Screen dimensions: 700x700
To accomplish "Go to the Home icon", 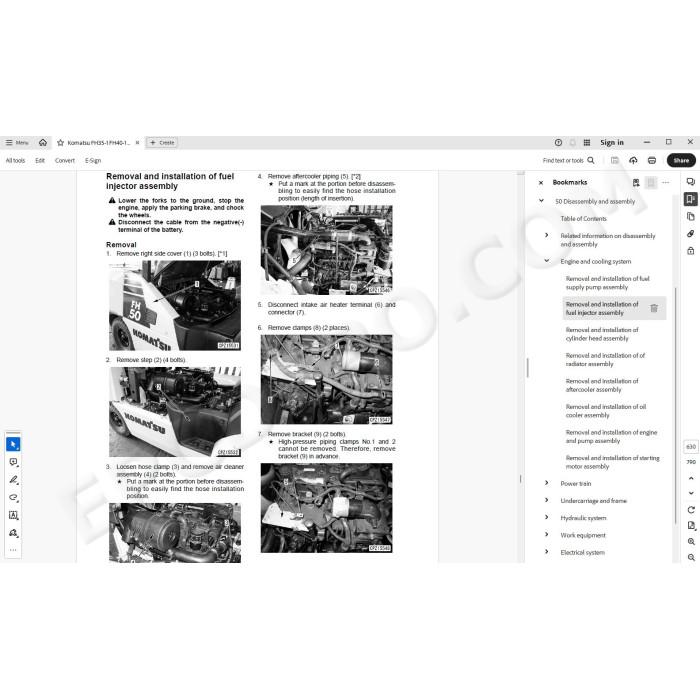I will pyautogui.click(x=43, y=142).
